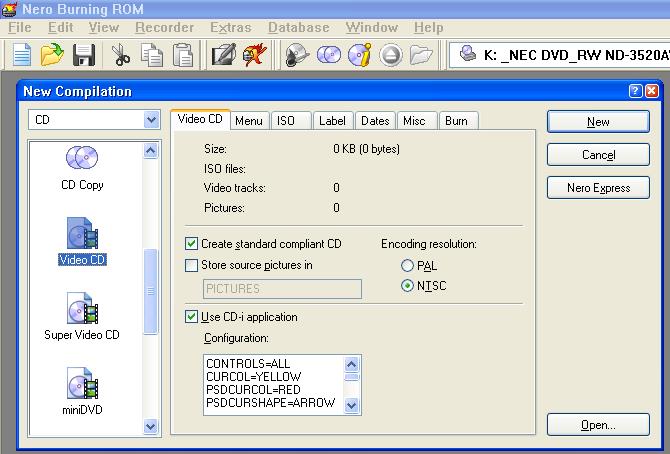The image size is (670, 454).
Task: Click the Eject disc toolbar icon
Action: 391,56
